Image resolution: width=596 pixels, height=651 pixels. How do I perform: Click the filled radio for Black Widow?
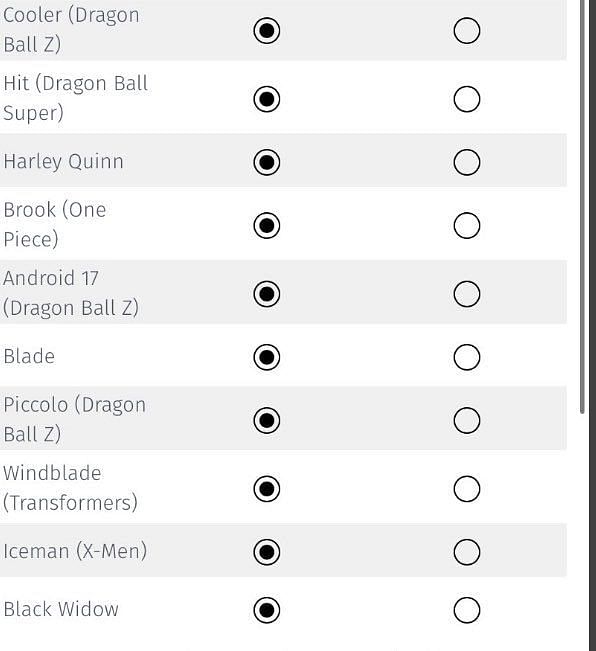pyautogui.click(x=266, y=610)
